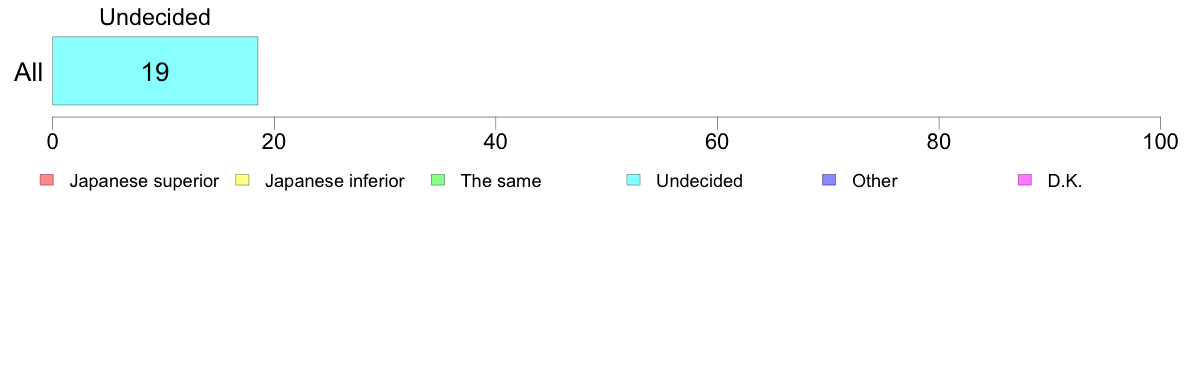Select the blue Other legend swatch
The height and width of the screenshot is (368, 1188).
(x=830, y=180)
